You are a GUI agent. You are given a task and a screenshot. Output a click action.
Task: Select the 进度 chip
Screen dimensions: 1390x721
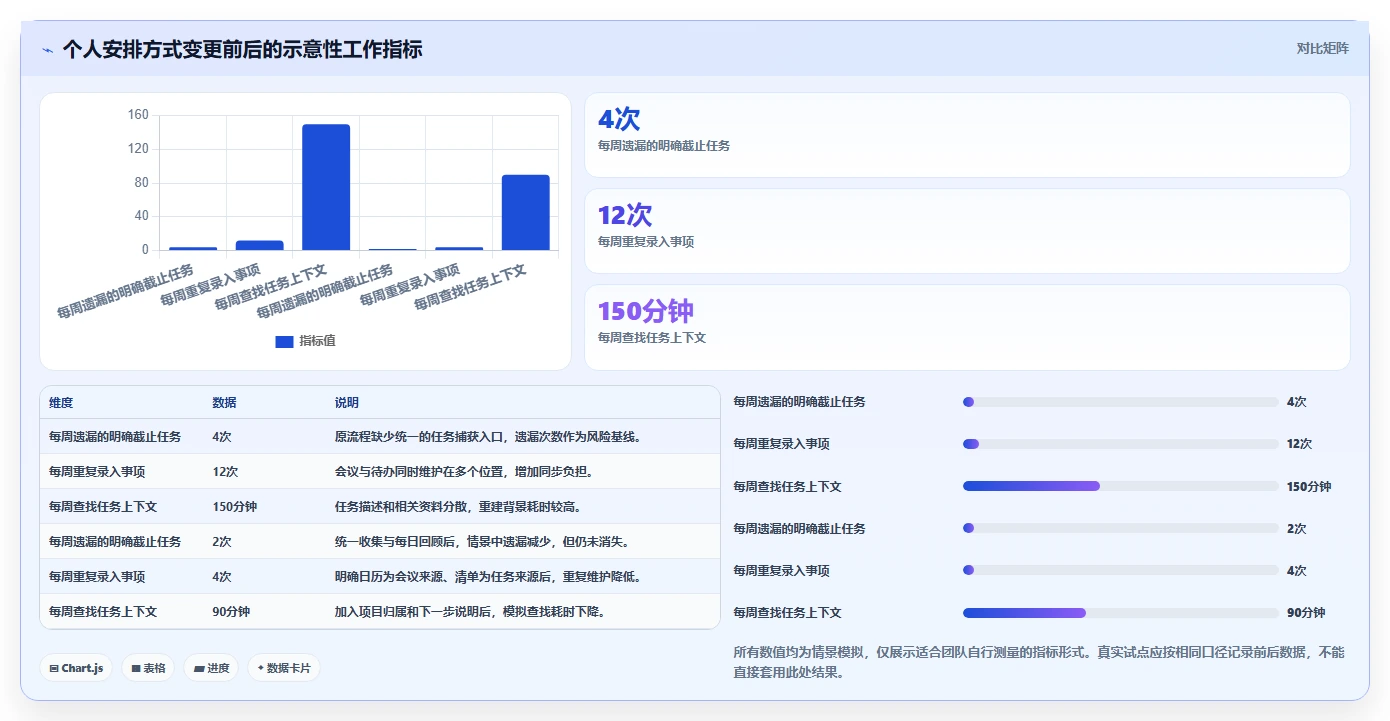[x=211, y=668]
